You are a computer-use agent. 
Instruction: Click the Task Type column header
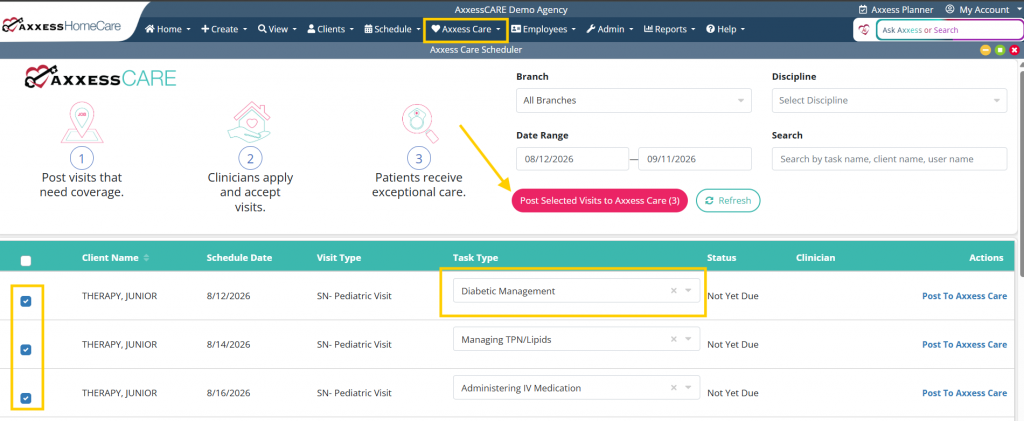475,258
